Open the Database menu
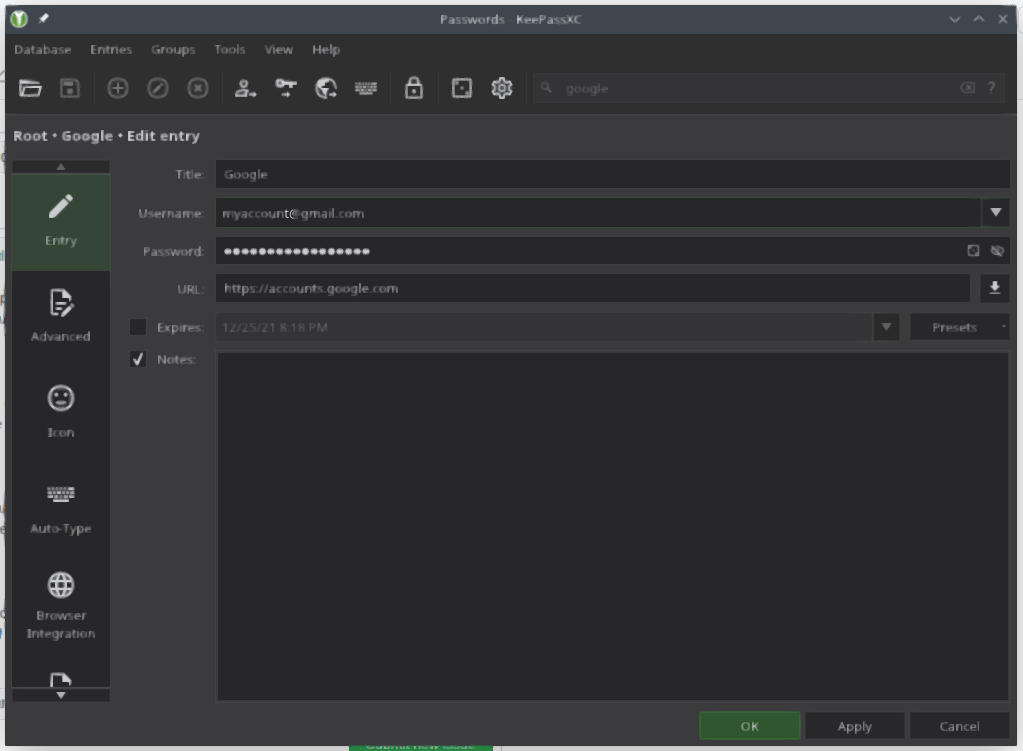 (x=42, y=50)
